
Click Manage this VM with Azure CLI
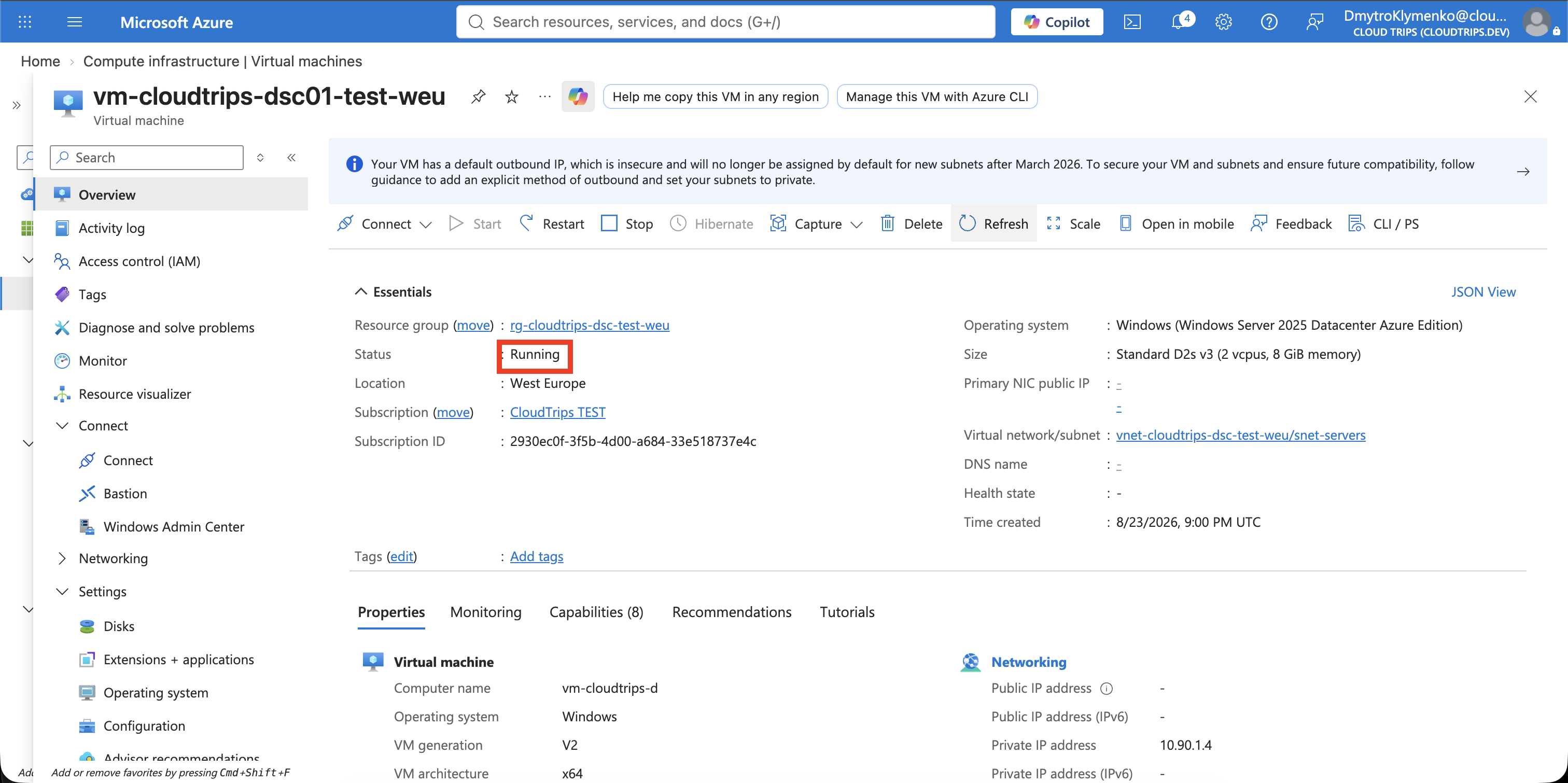pyautogui.click(x=937, y=96)
